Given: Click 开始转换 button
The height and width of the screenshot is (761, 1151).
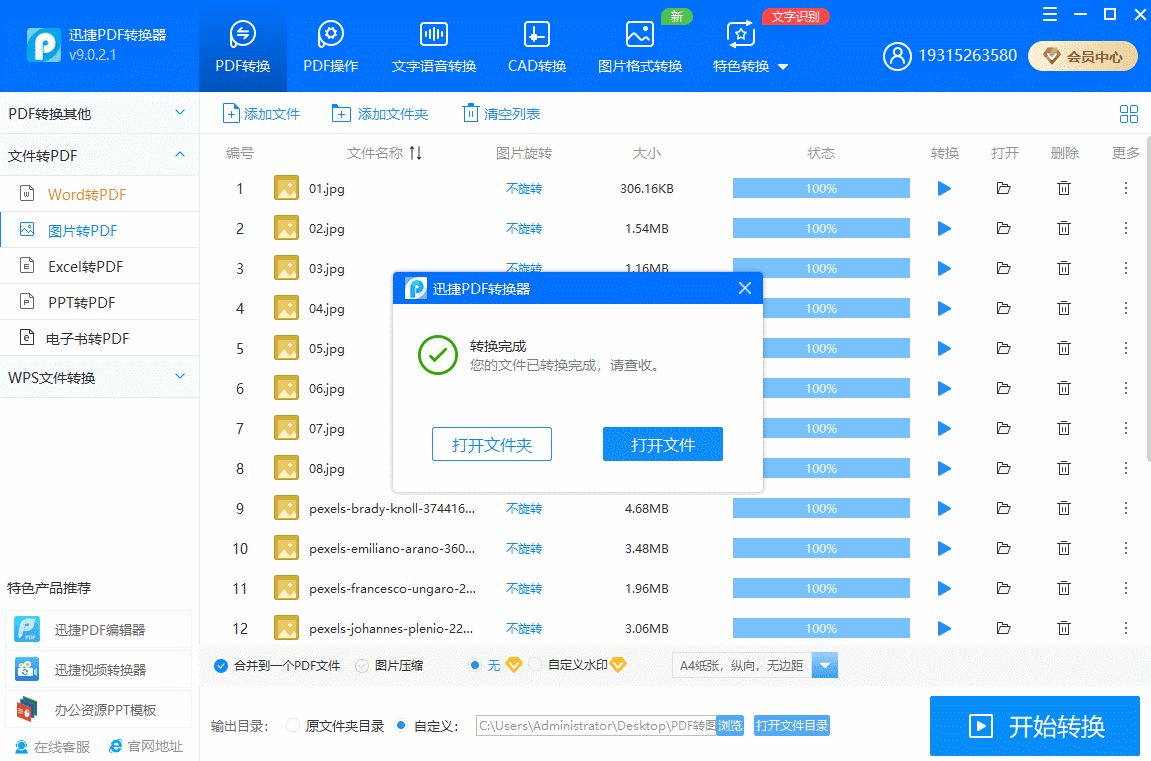Looking at the screenshot, I should pyautogui.click(x=1035, y=726).
